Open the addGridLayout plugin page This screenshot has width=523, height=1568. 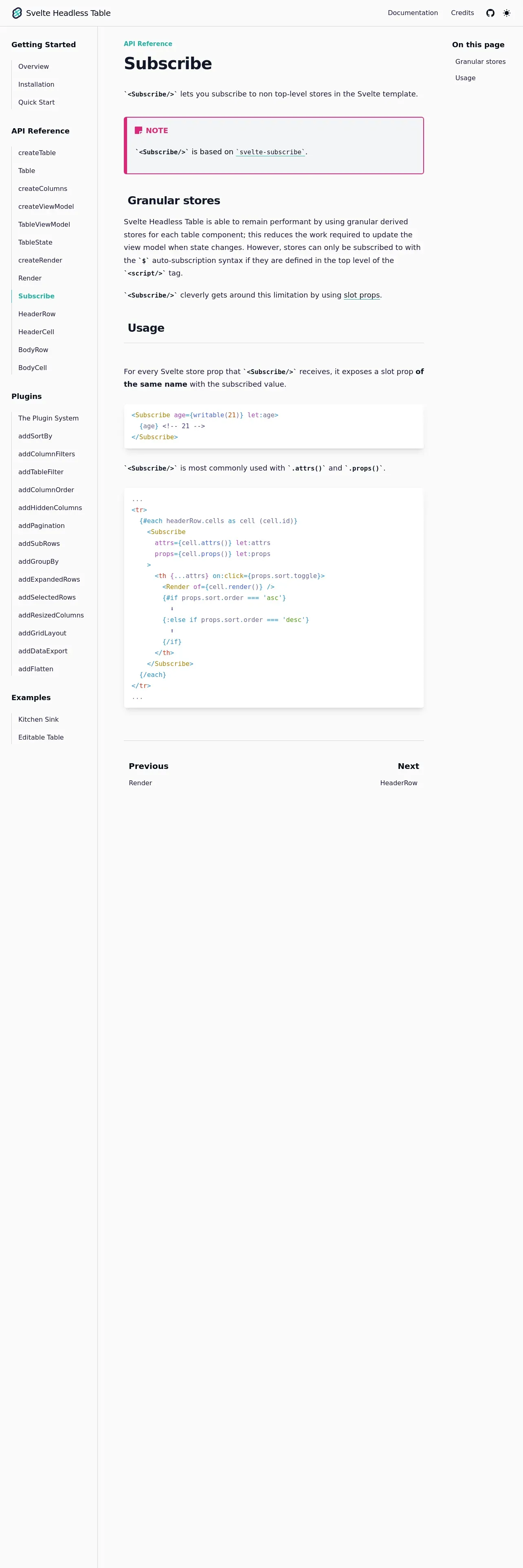[42, 633]
